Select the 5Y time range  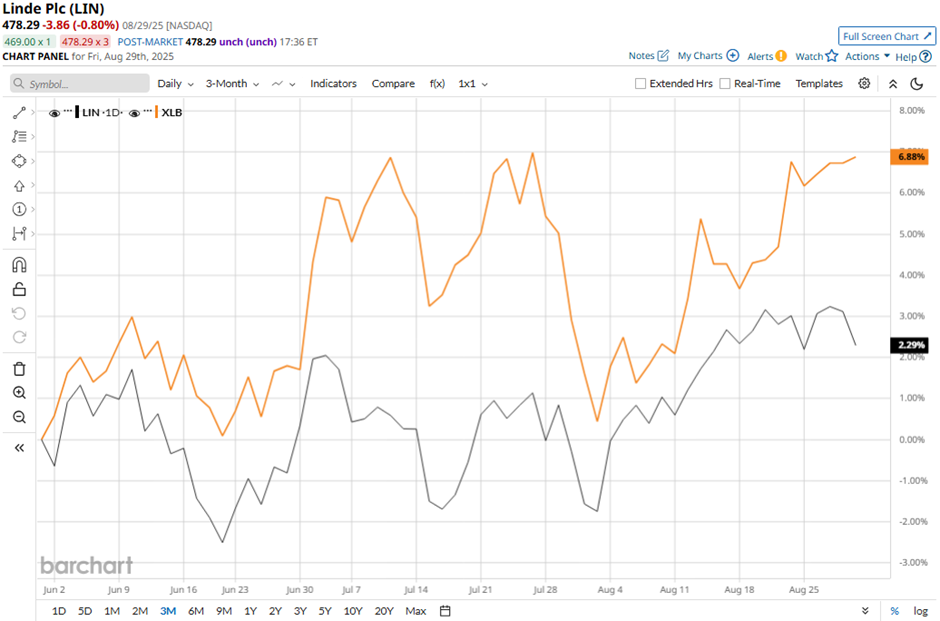click(x=325, y=611)
